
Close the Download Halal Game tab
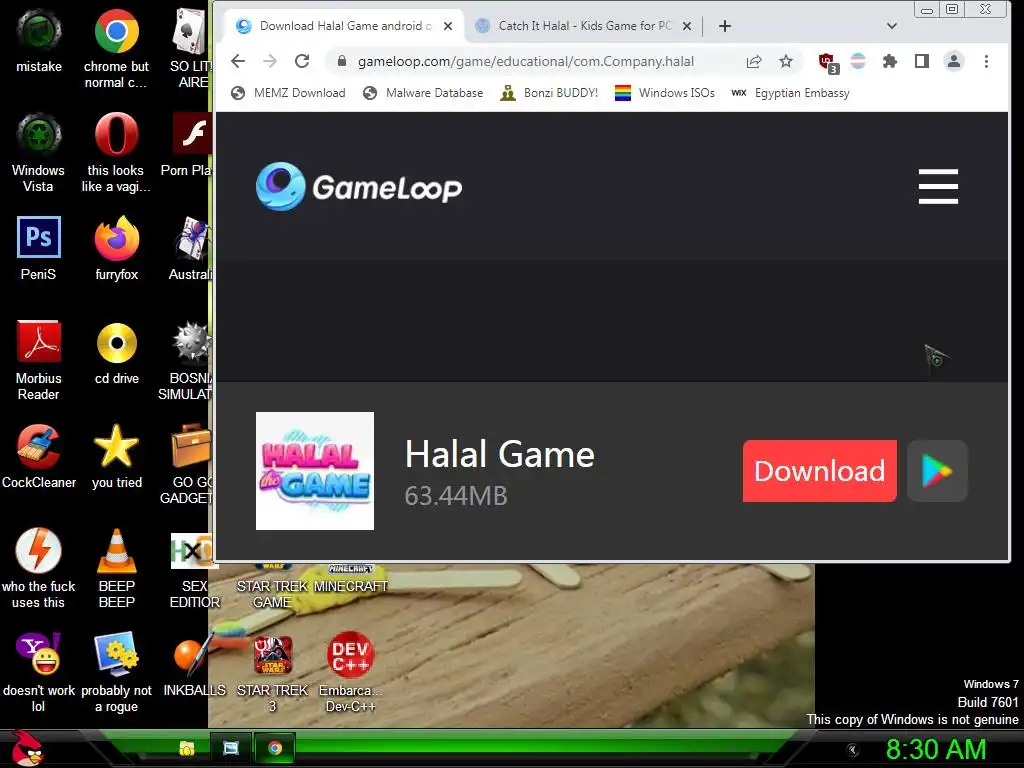point(448,26)
